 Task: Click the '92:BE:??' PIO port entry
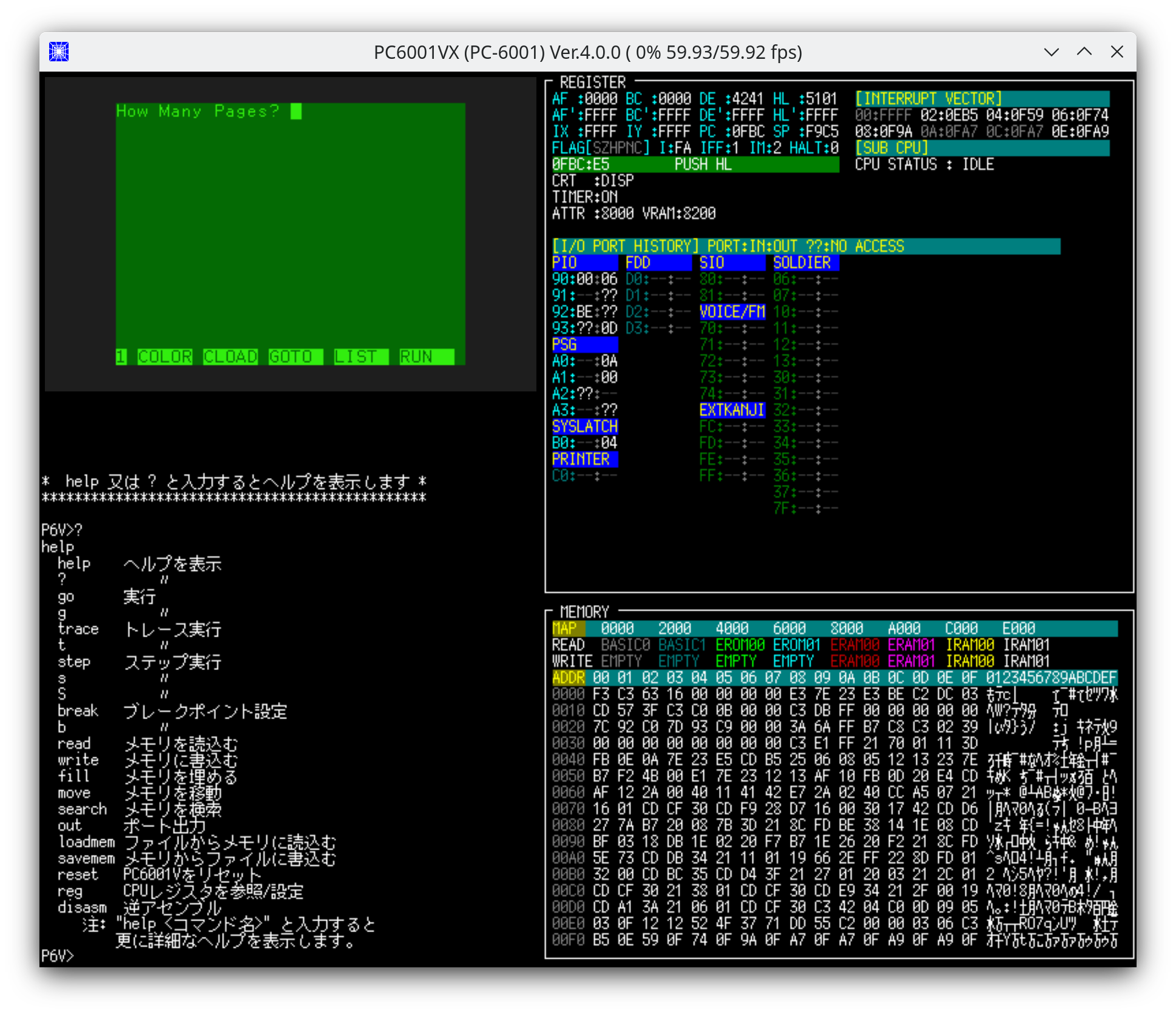pos(585,311)
